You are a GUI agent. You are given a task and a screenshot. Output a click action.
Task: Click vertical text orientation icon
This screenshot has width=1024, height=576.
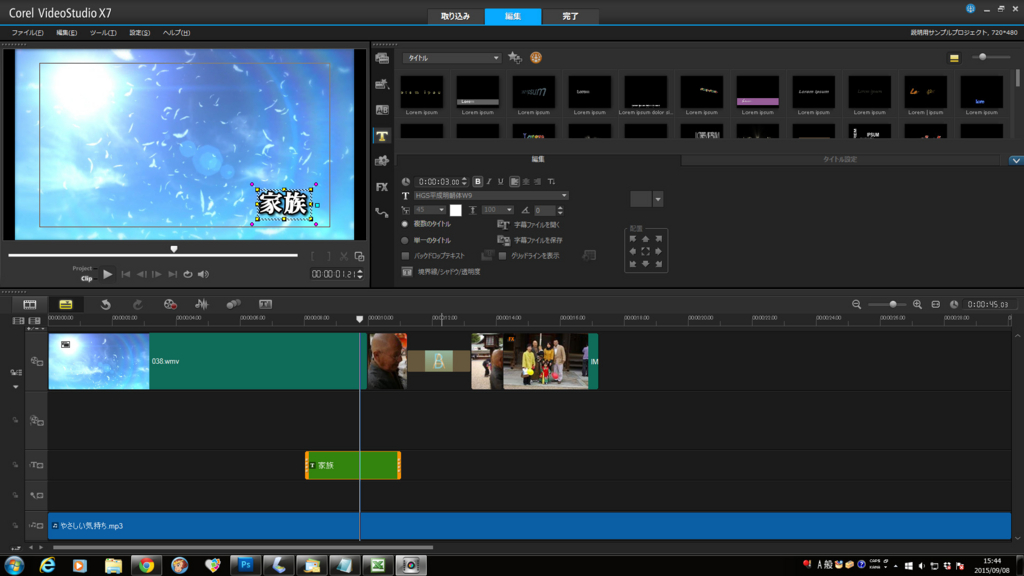click(x=551, y=182)
